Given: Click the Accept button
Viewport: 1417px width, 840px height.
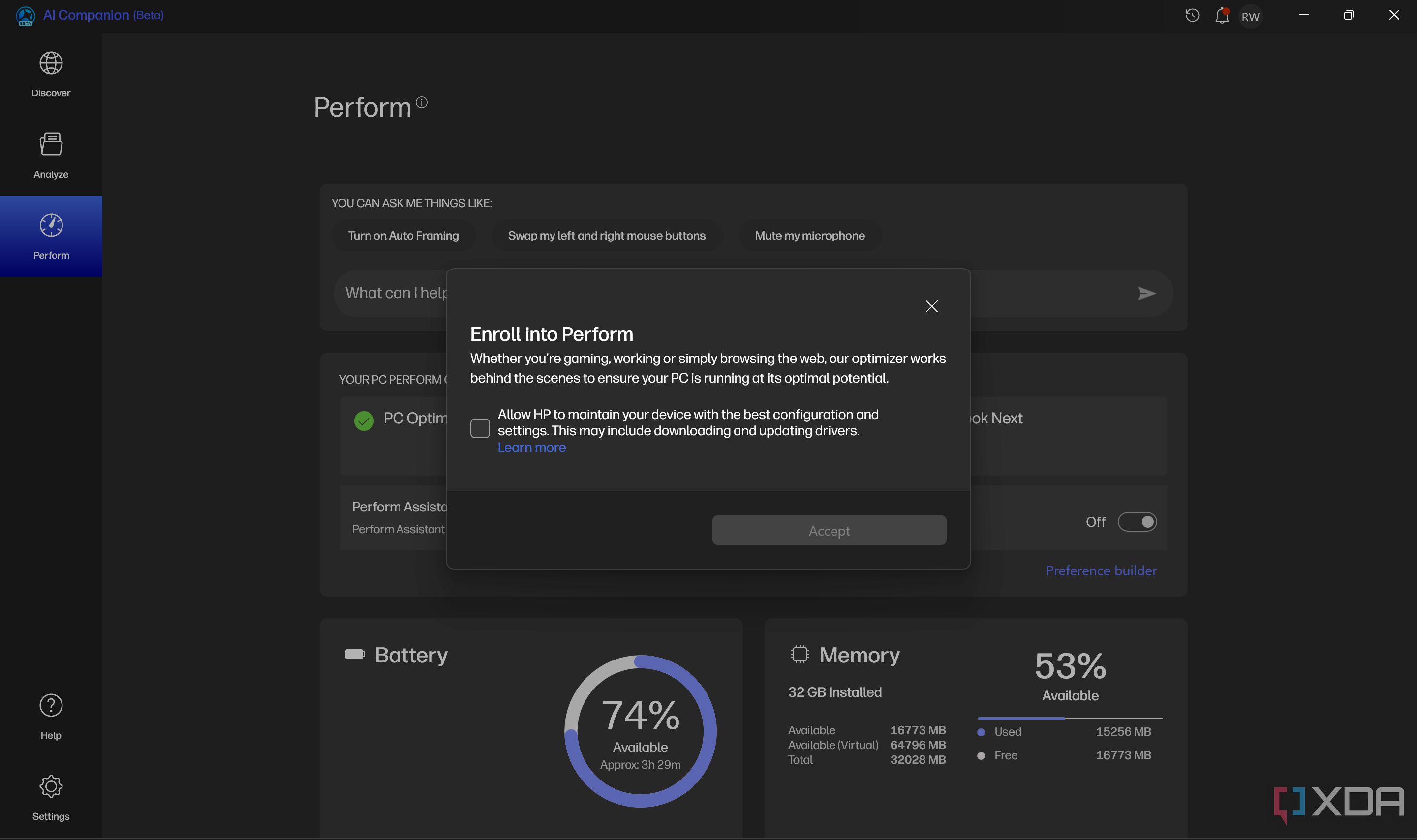Looking at the screenshot, I should click(x=829, y=530).
